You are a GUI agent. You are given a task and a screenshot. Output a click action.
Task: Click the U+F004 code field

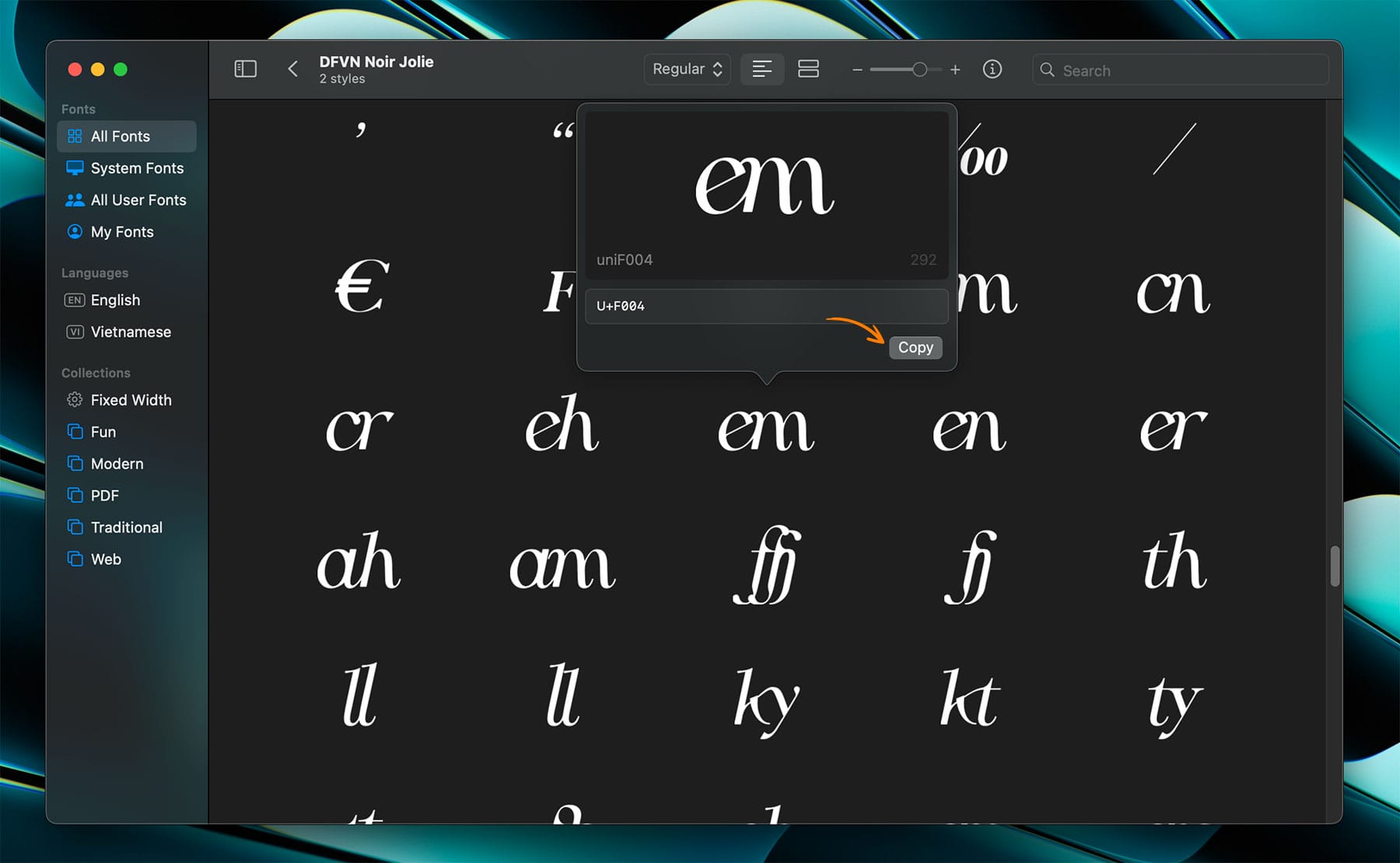(x=766, y=306)
